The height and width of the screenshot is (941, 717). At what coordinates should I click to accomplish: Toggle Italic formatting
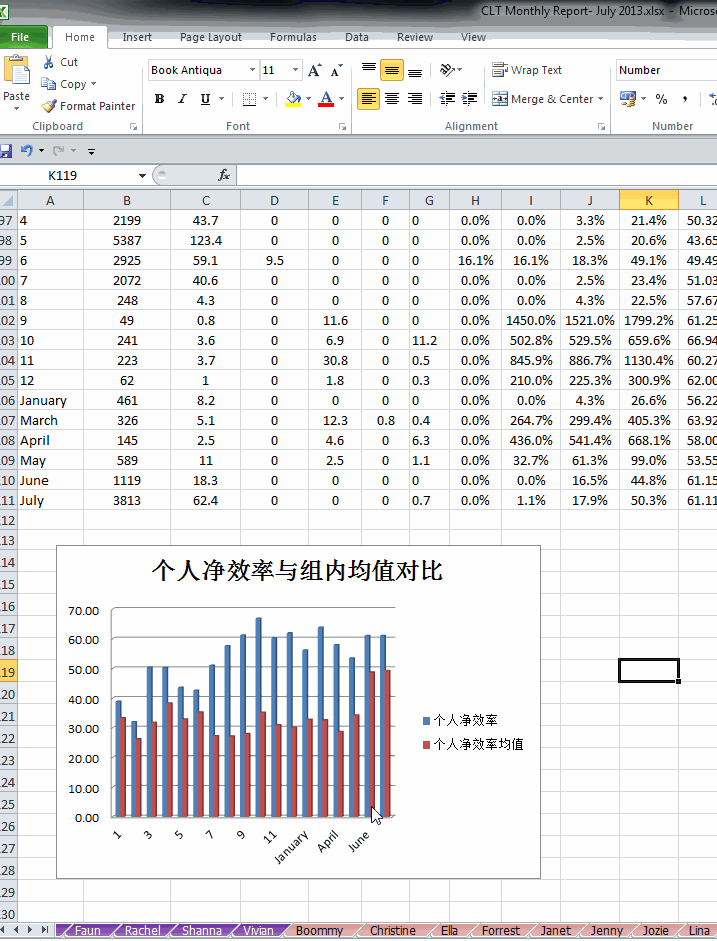tap(182, 99)
